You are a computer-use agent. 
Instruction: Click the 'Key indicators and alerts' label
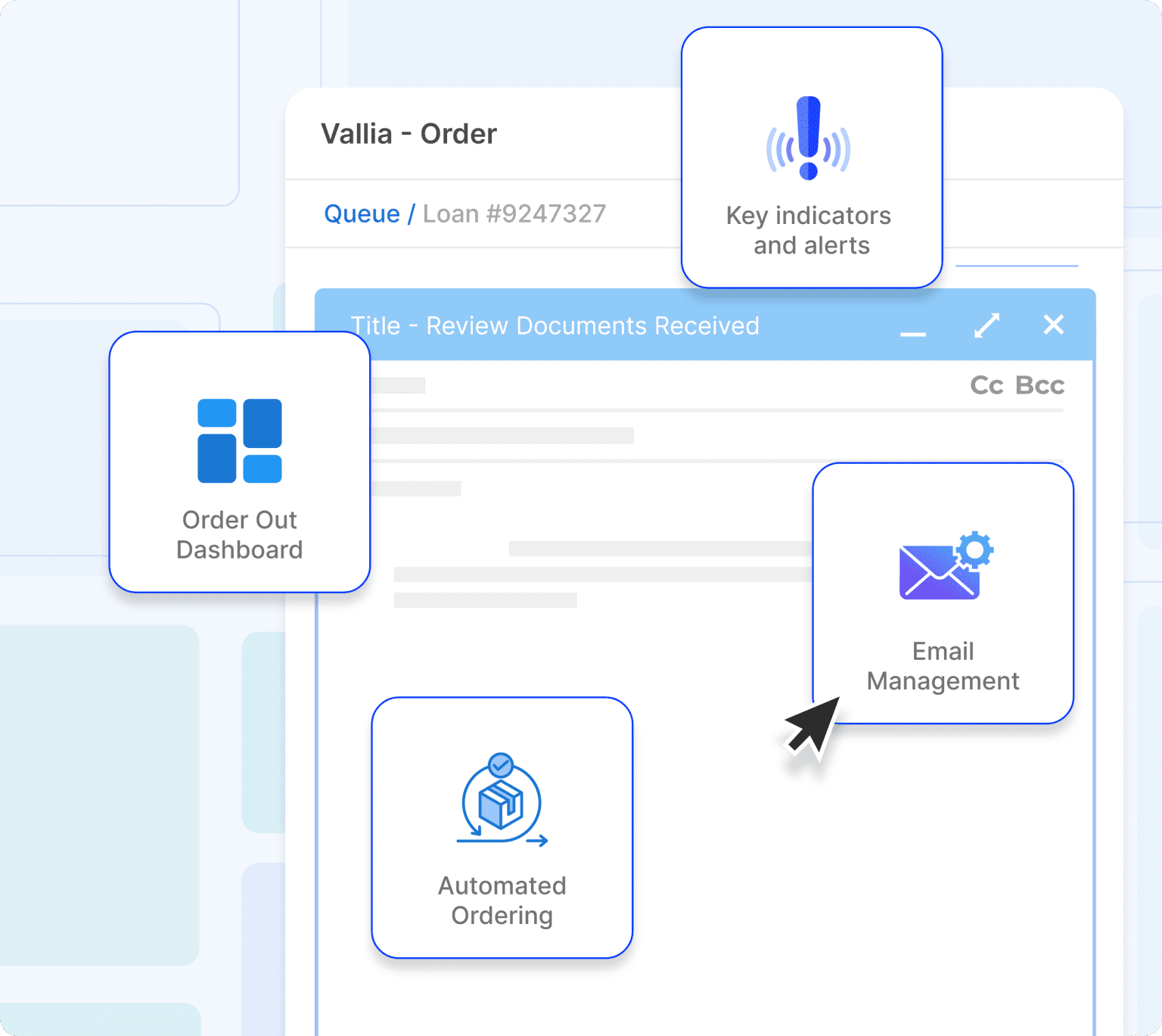pos(809,231)
